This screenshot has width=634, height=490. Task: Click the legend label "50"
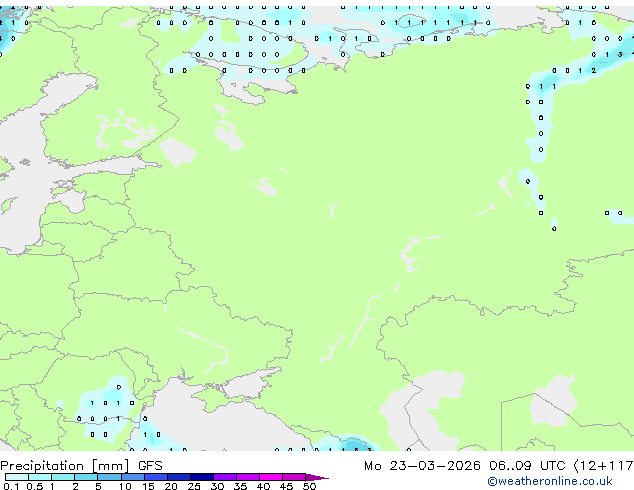[x=309, y=486]
